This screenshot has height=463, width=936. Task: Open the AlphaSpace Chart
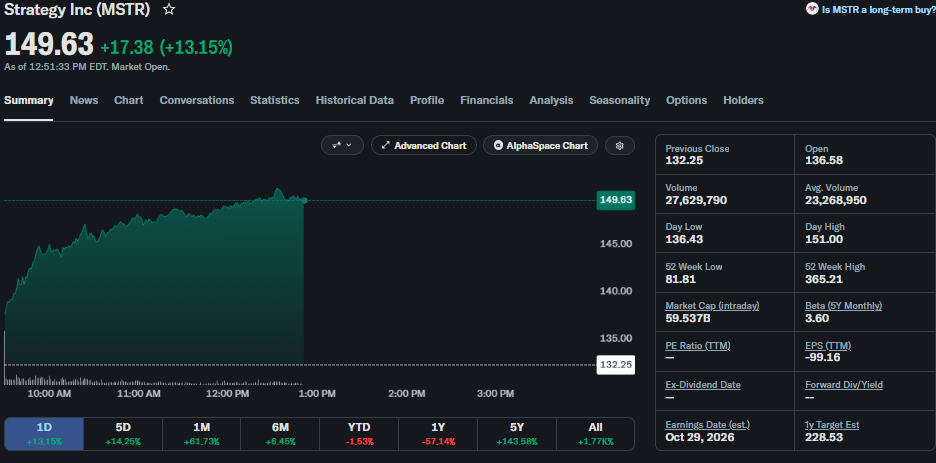(x=540, y=146)
